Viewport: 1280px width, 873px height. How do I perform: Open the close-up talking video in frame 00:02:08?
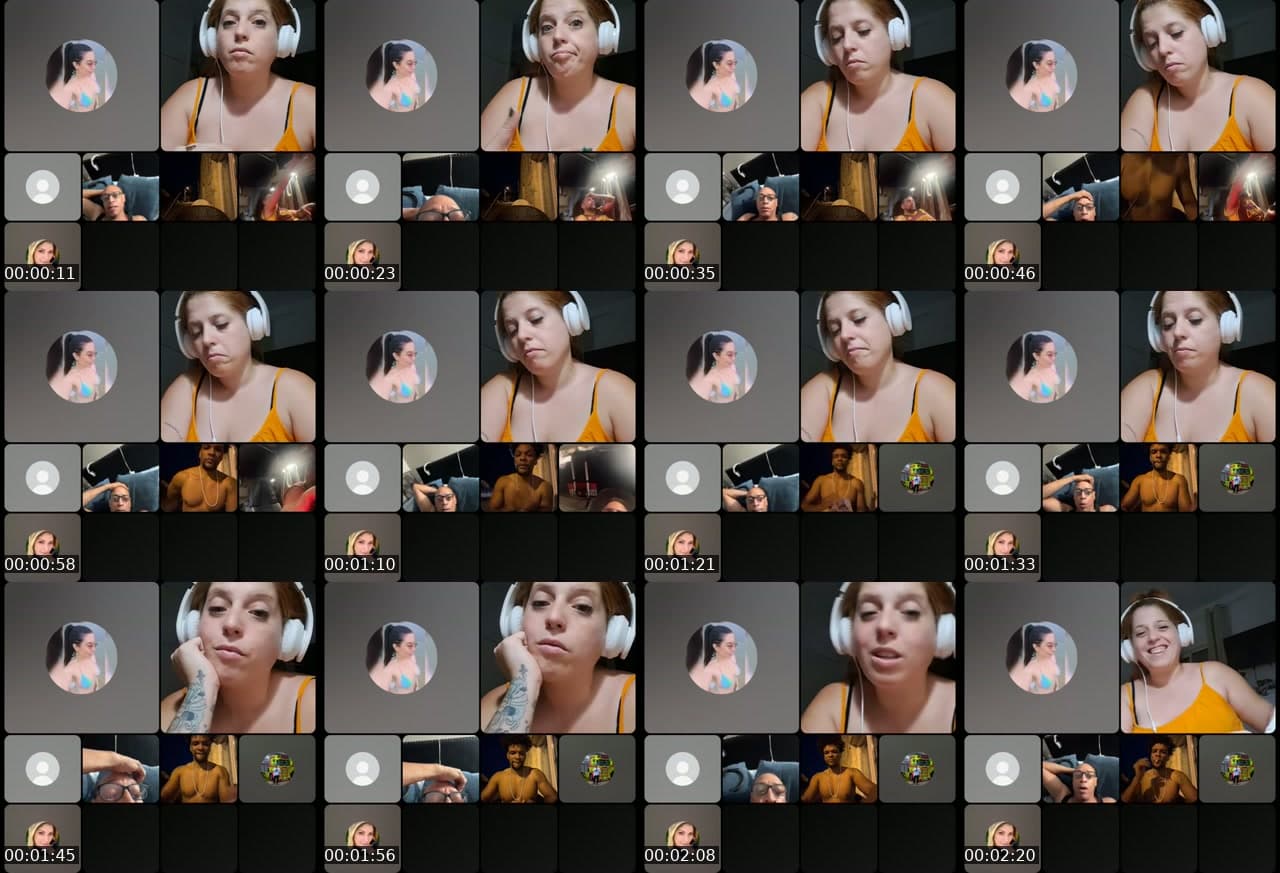click(878, 657)
